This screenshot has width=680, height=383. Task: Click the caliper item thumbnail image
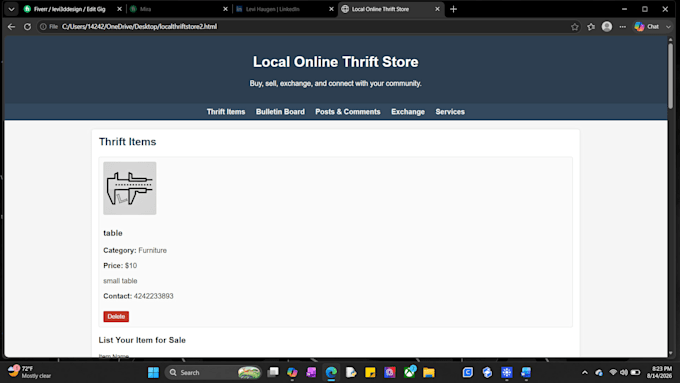pos(130,188)
